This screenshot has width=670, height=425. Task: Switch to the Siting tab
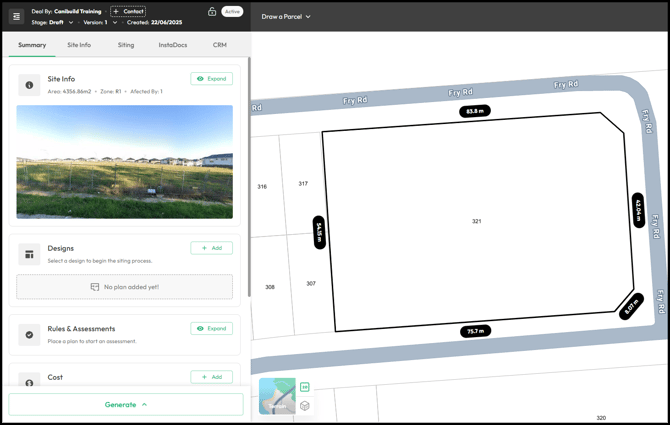coord(125,45)
